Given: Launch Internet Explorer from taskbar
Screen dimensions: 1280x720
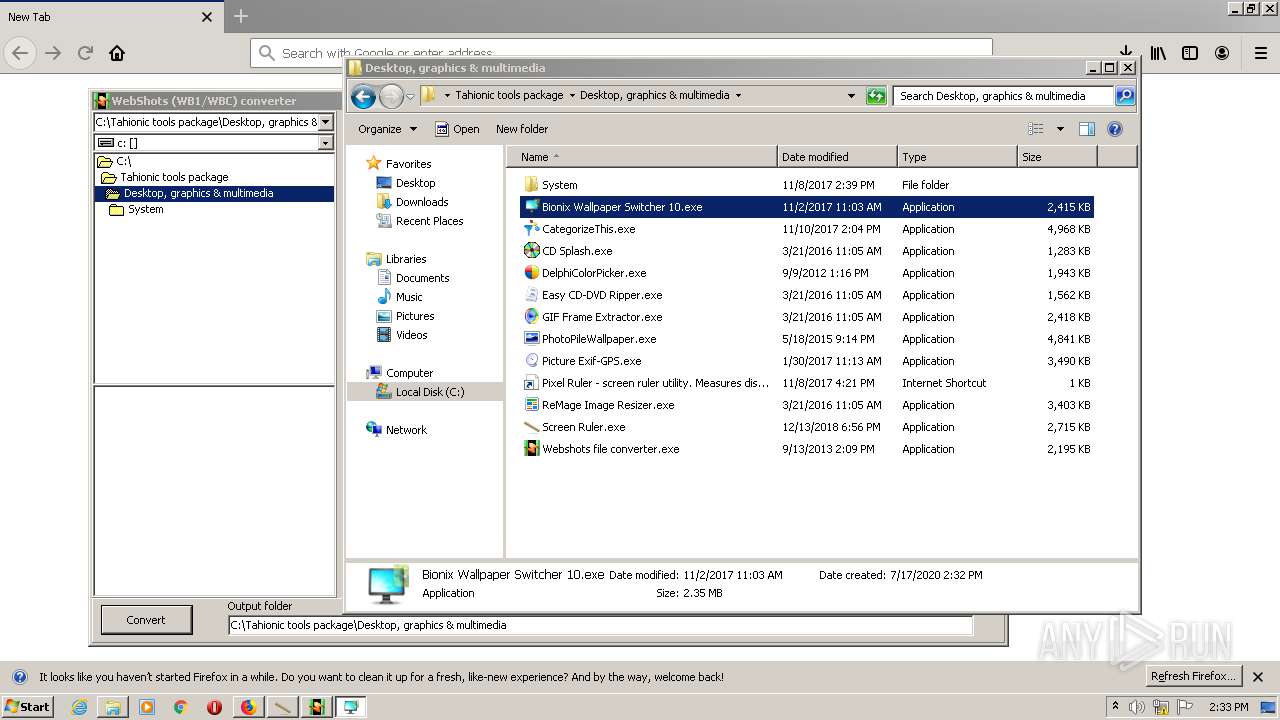Looking at the screenshot, I should pos(79,707).
